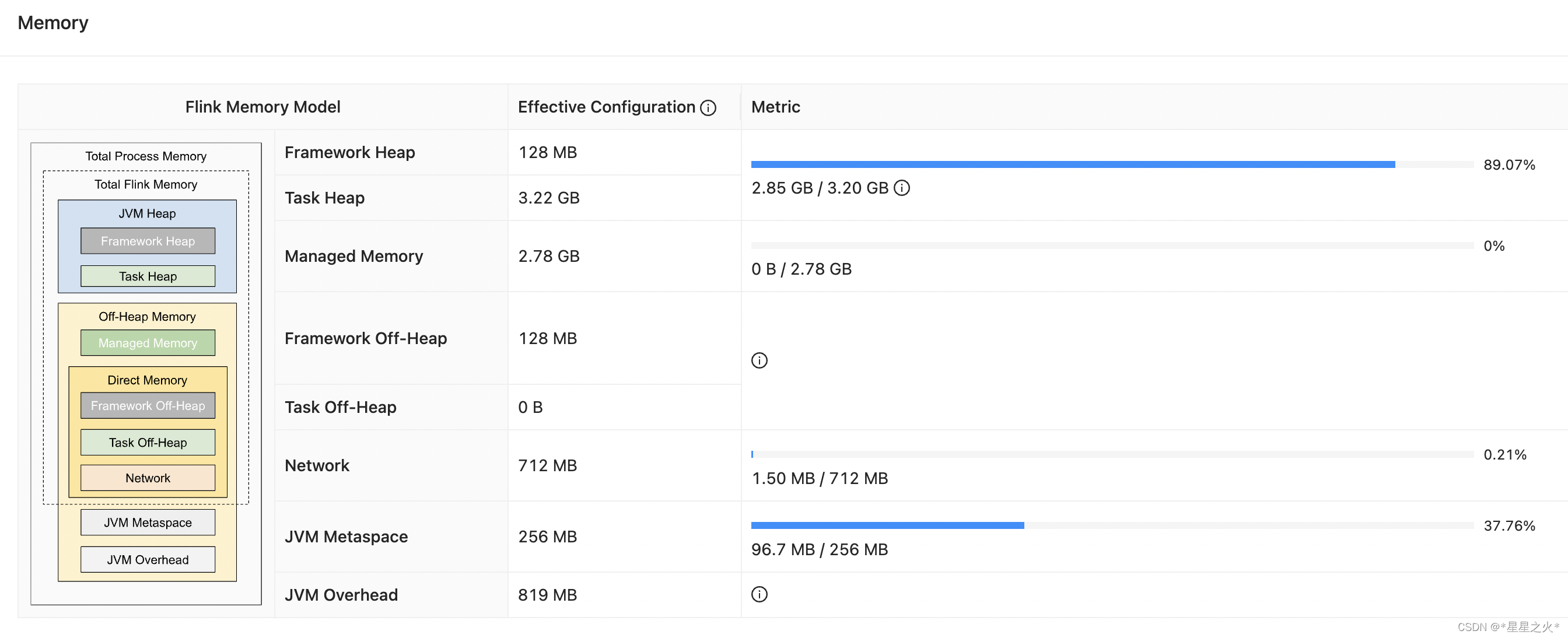Click the Flink Memory Model column header
The height and width of the screenshot is (638, 1568).
262,107
